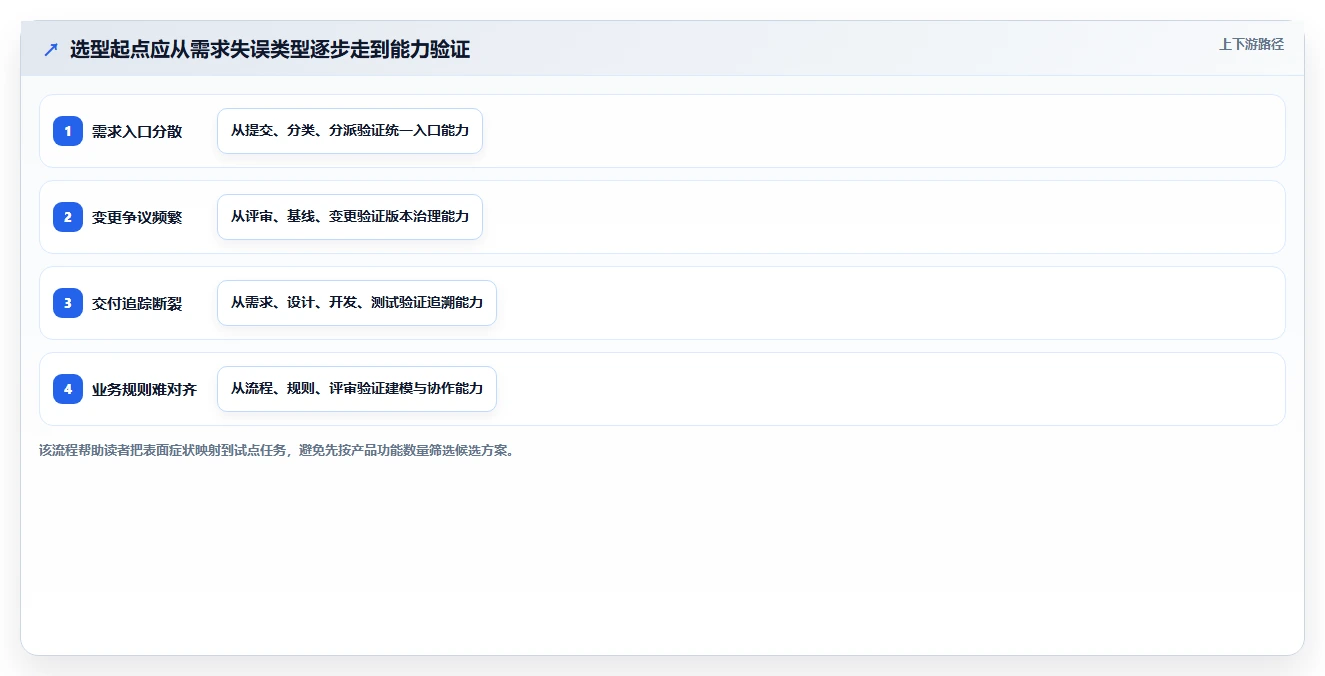Click the step 4 number badge
This screenshot has height=676, width=1325.
pos(68,389)
